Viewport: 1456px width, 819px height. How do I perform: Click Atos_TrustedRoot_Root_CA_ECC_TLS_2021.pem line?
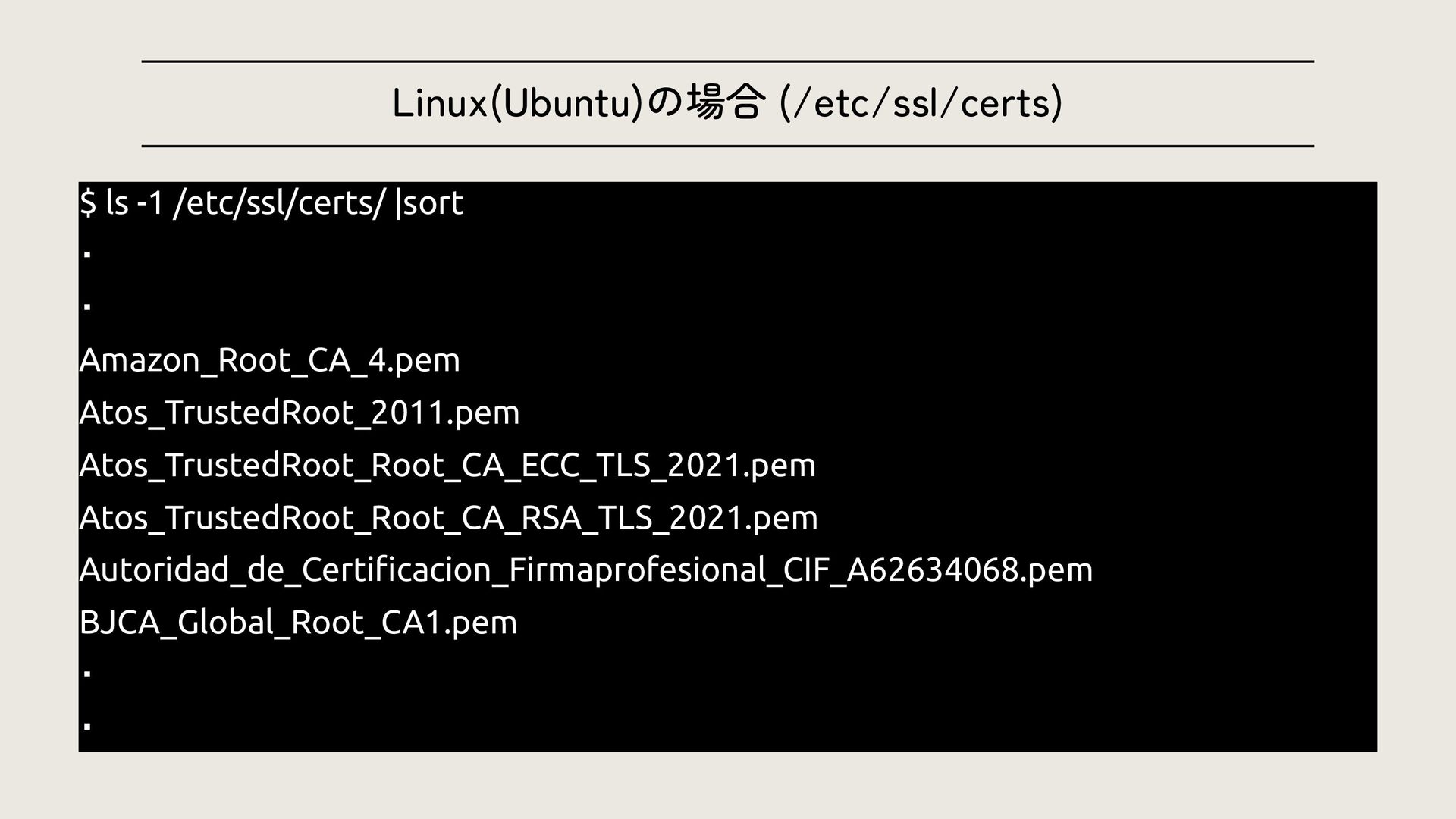tap(447, 465)
